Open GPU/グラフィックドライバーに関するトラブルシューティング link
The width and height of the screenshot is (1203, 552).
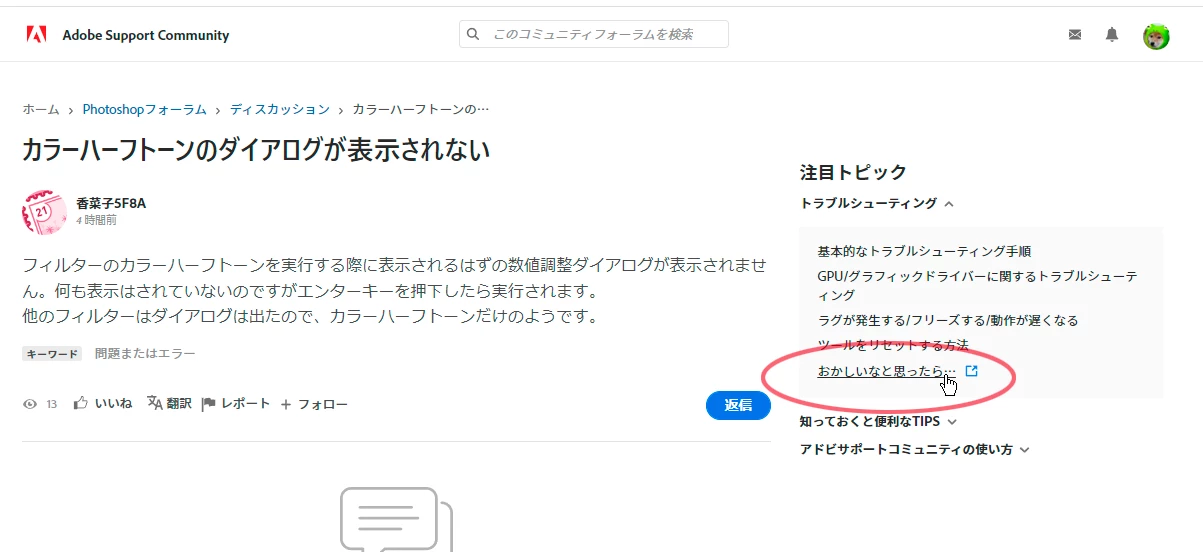pos(978,286)
